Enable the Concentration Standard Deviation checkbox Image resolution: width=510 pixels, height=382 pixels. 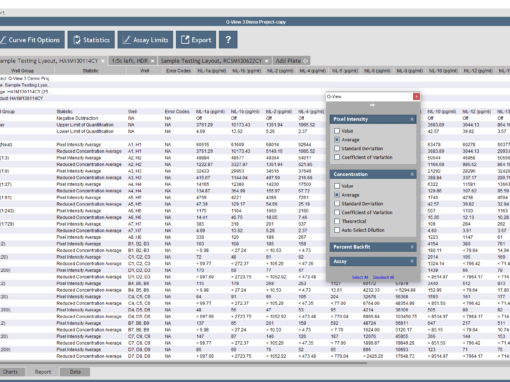[x=337, y=203]
